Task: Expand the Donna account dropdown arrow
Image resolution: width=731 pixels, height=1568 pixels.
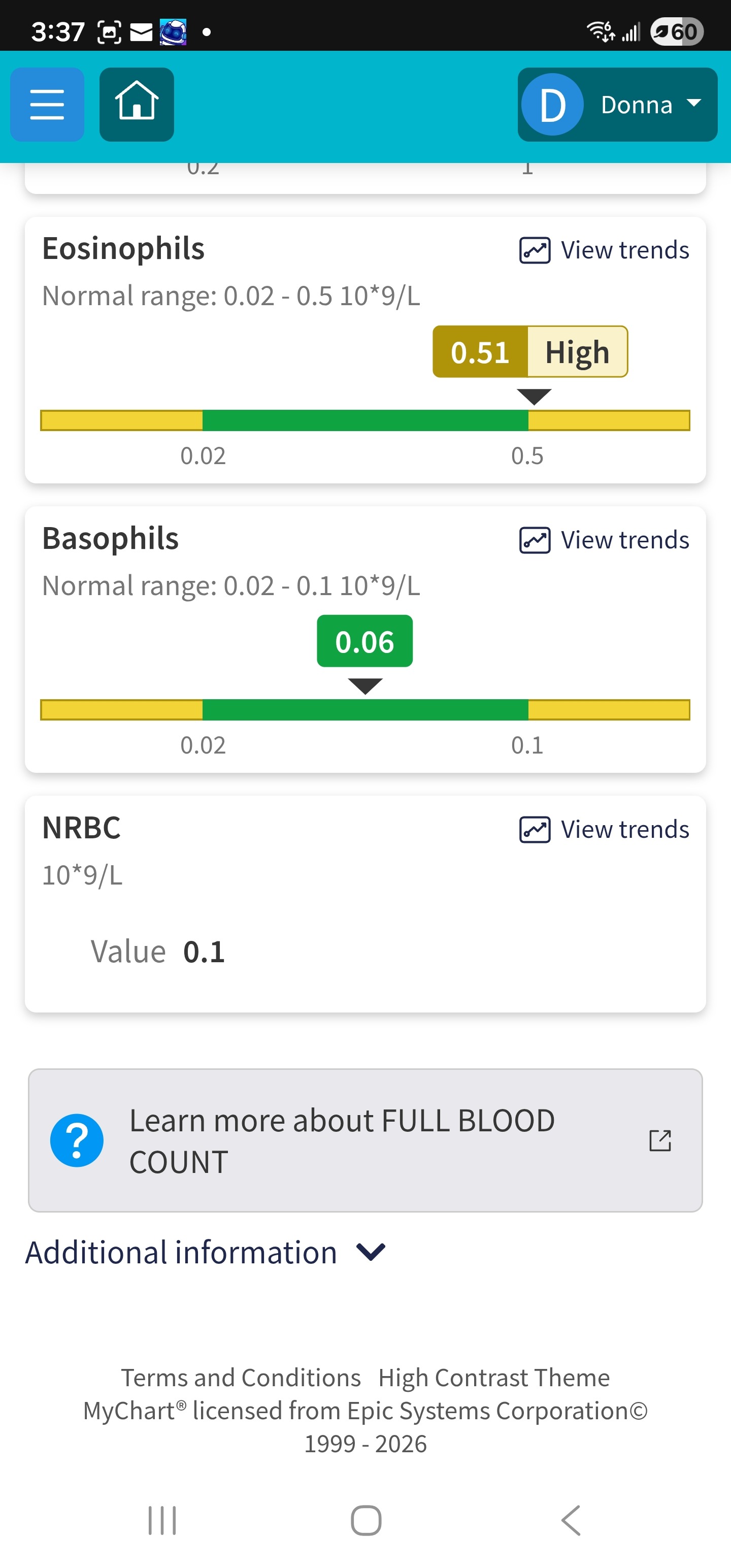Action: point(694,104)
